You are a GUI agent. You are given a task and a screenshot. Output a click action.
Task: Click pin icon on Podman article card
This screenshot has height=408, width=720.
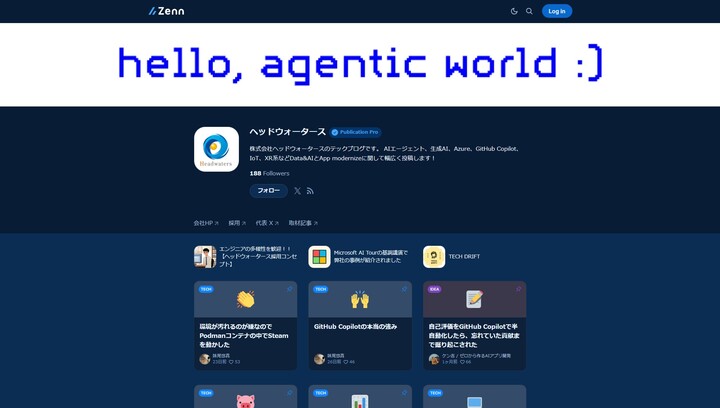[290, 289]
